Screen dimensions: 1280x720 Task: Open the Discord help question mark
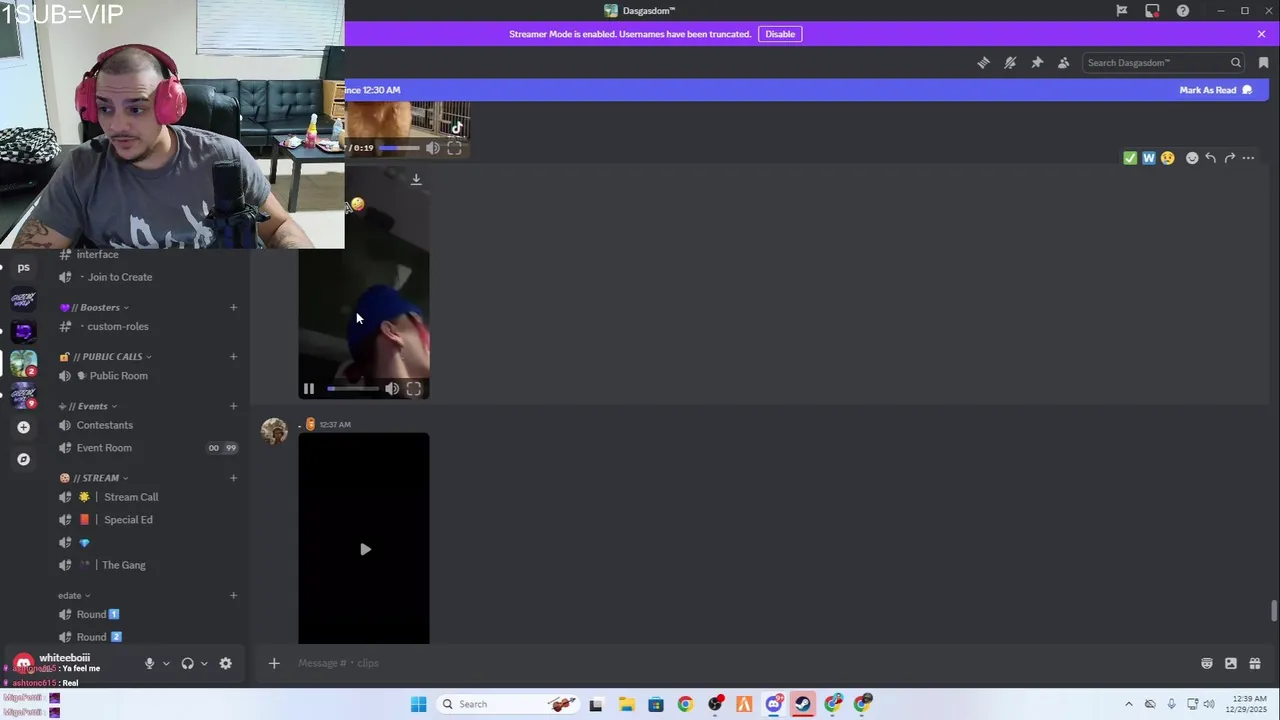(x=1183, y=11)
